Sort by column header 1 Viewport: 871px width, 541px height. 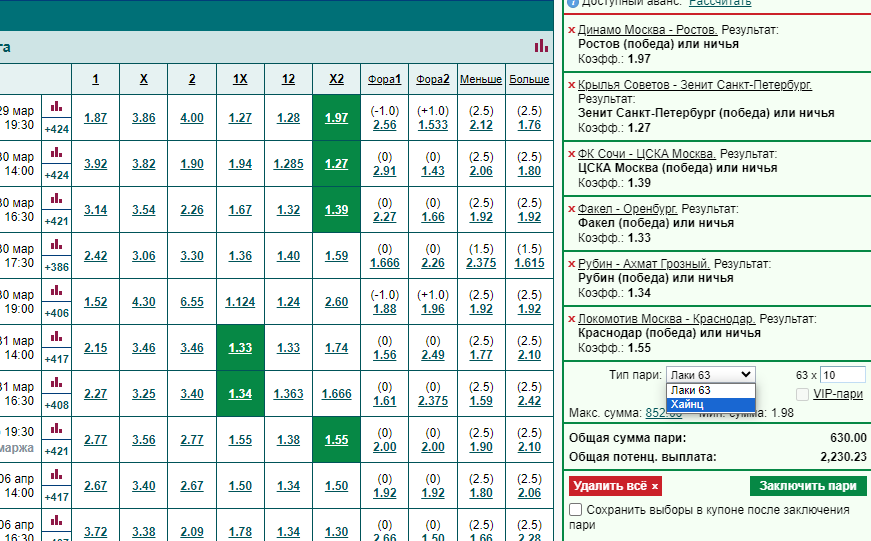point(96,79)
